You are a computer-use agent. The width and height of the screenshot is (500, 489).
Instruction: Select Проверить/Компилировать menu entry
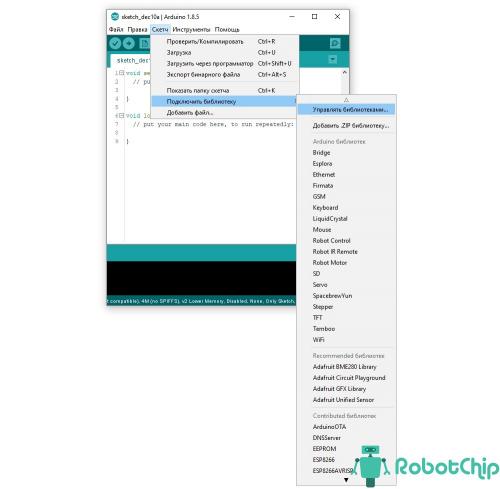[225, 42]
